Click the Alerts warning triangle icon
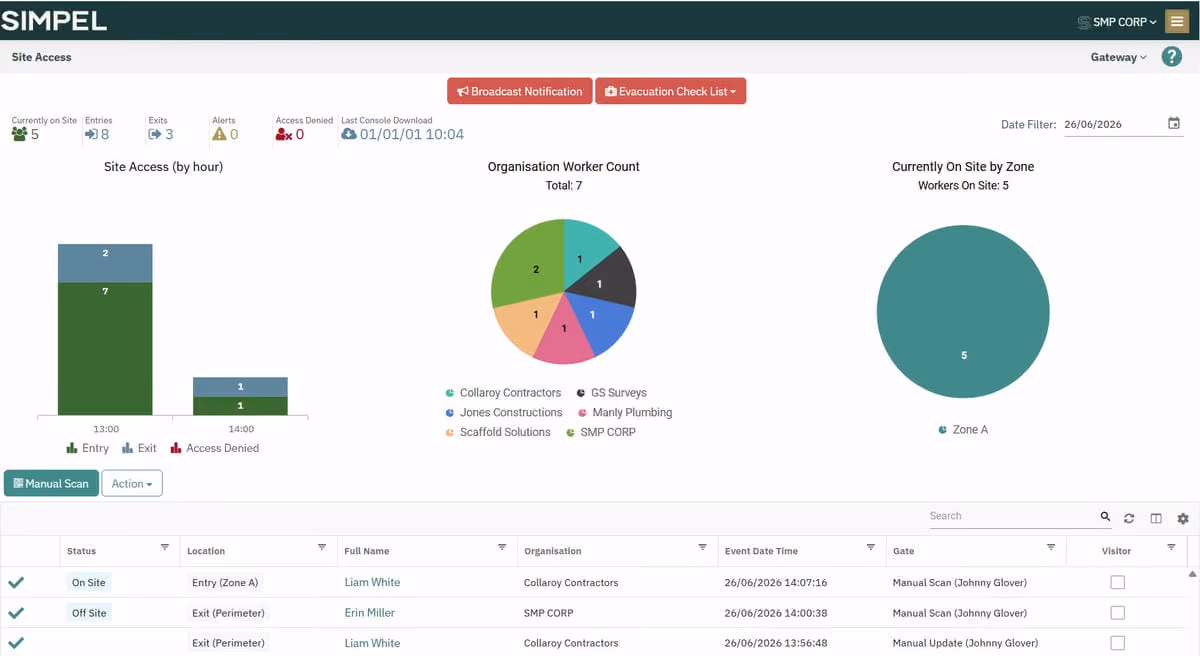The height and width of the screenshot is (656, 1200). (x=219, y=134)
